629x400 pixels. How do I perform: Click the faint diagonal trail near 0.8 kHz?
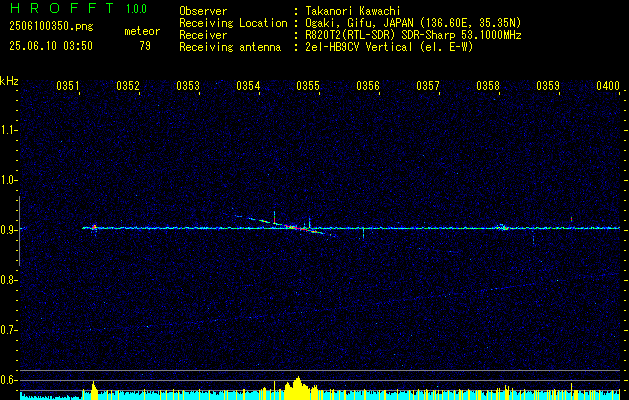tap(511, 286)
